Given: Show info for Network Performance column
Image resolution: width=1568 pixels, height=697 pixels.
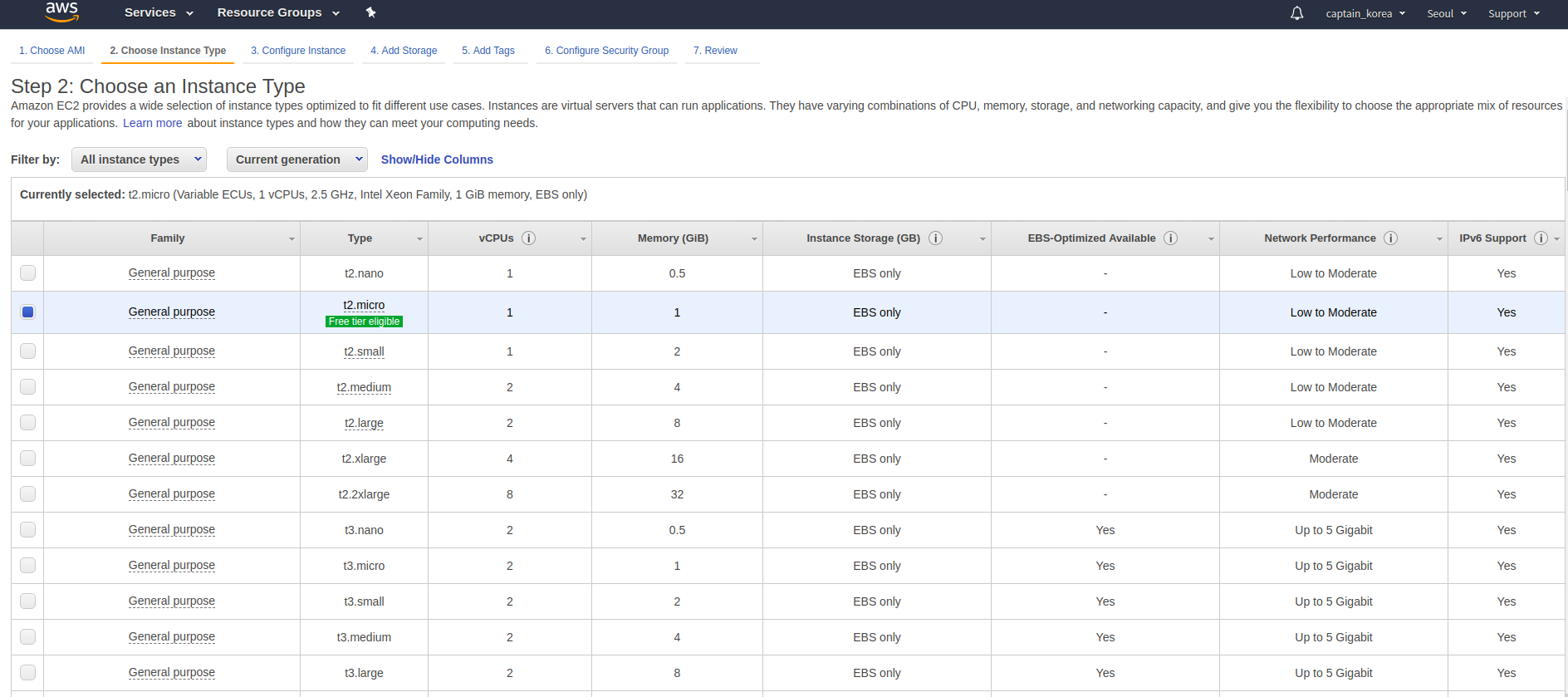Looking at the screenshot, I should pos(1390,238).
